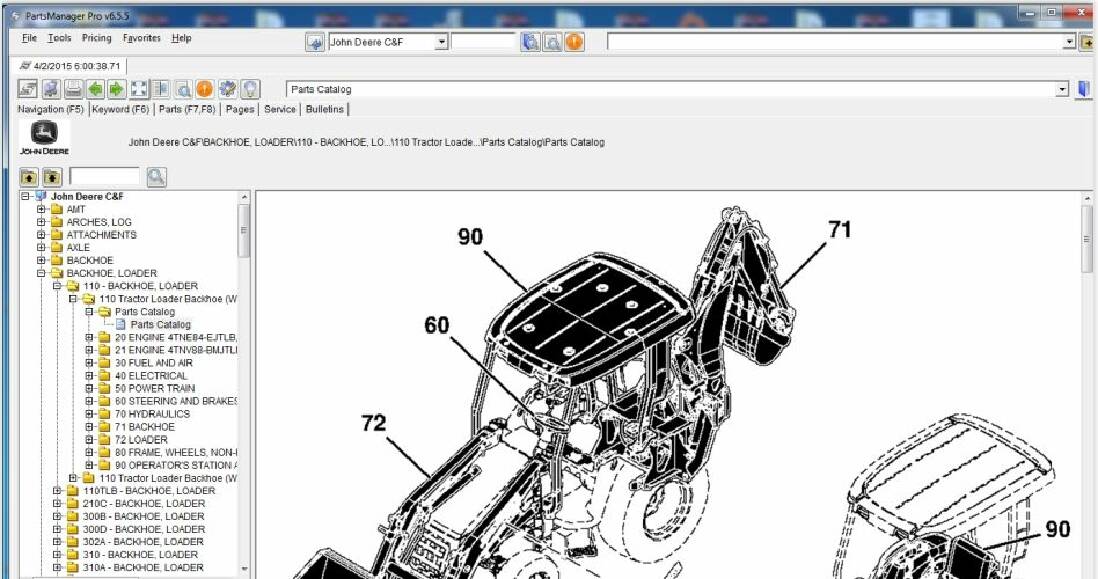Viewport: 1098px width, 579px height.
Task: Expand the AXLE folder
Action: pyautogui.click(x=41, y=247)
